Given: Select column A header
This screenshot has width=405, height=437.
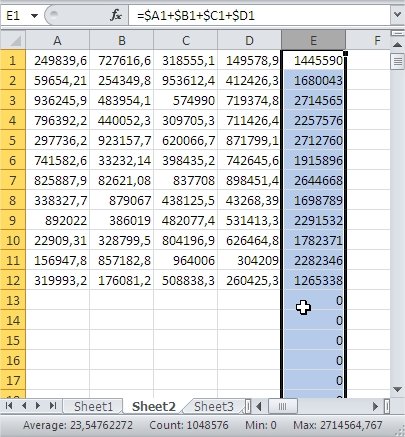Looking at the screenshot, I should [x=57, y=41].
